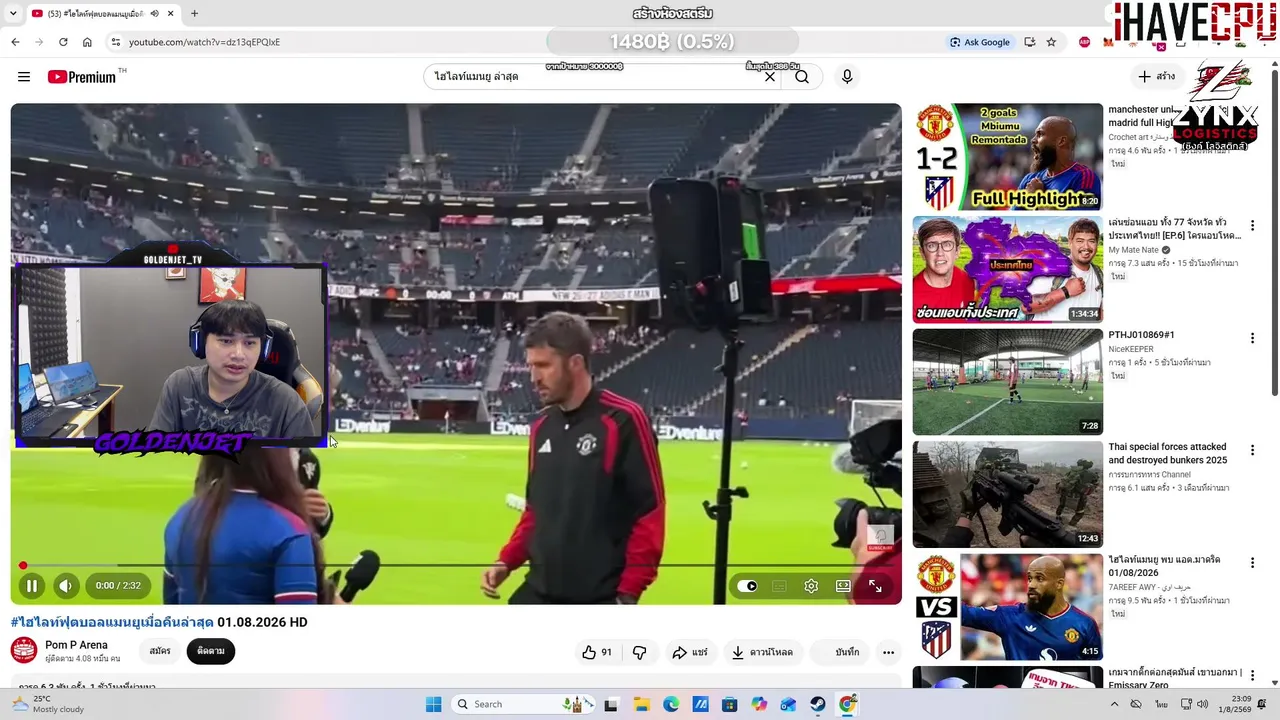Open Ask Google lens button

coord(980,42)
